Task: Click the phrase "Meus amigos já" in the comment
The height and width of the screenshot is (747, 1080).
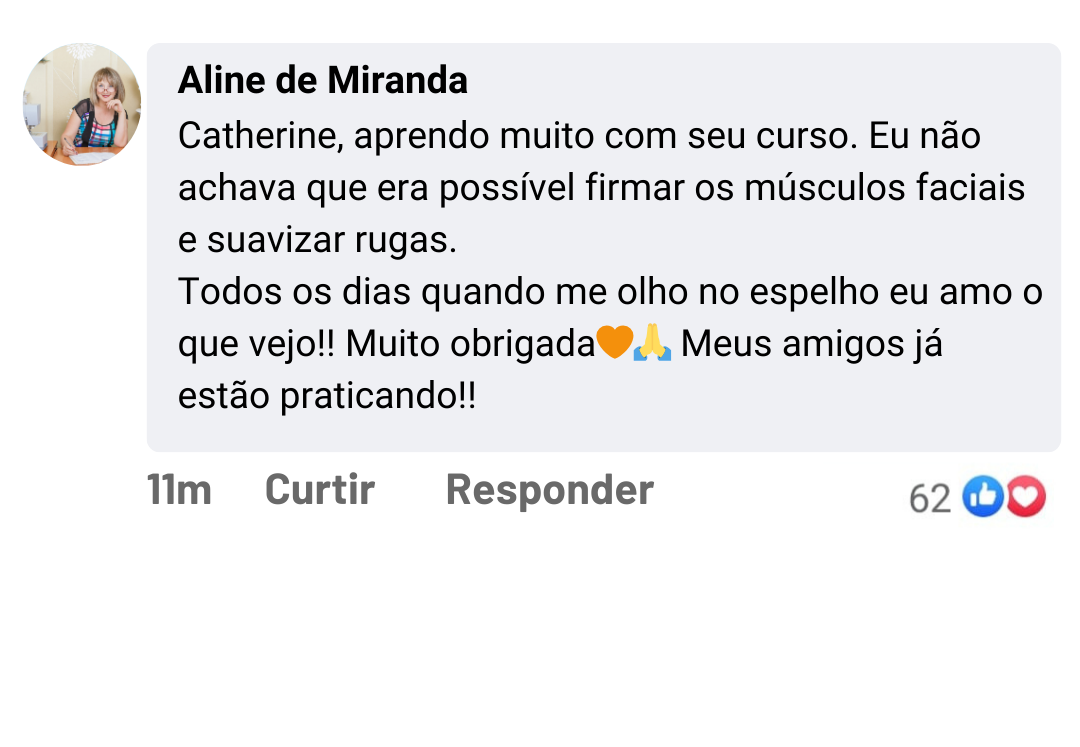Action: (x=811, y=344)
